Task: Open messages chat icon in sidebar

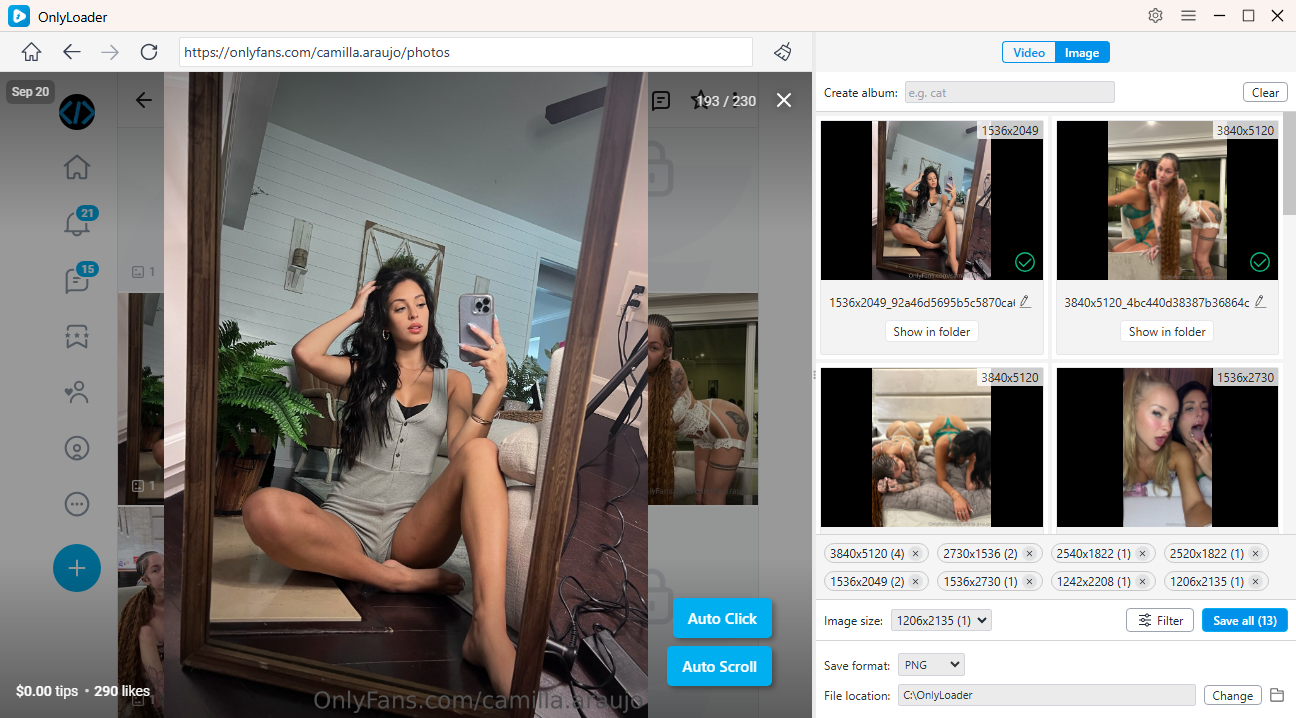Action: click(x=77, y=281)
